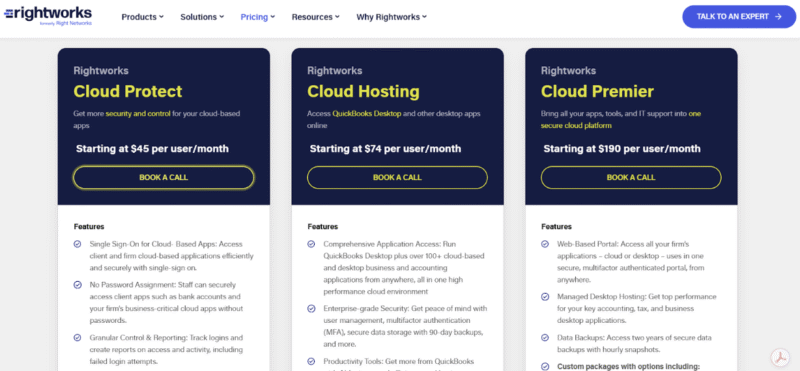
Task: Click the 'security and control' highlighted text
Action: coord(138,113)
